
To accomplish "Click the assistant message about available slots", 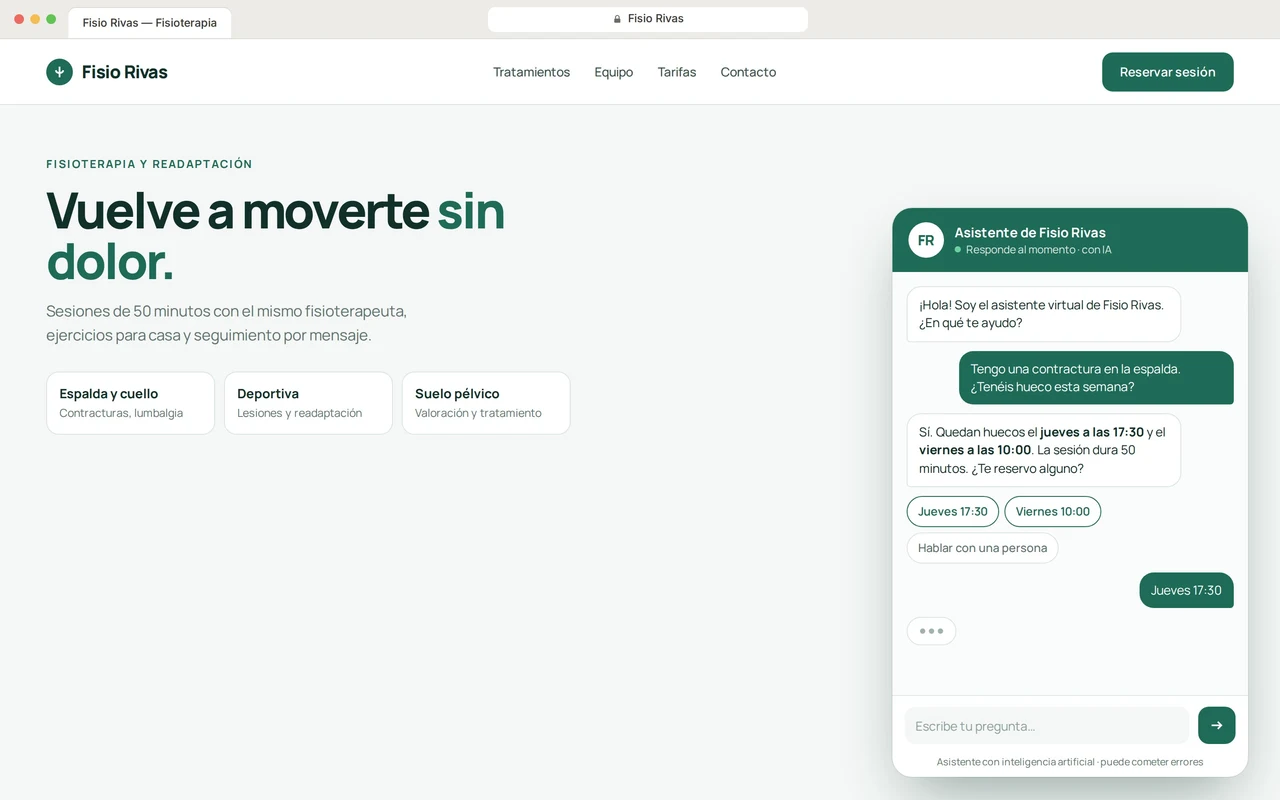I will point(1043,450).
